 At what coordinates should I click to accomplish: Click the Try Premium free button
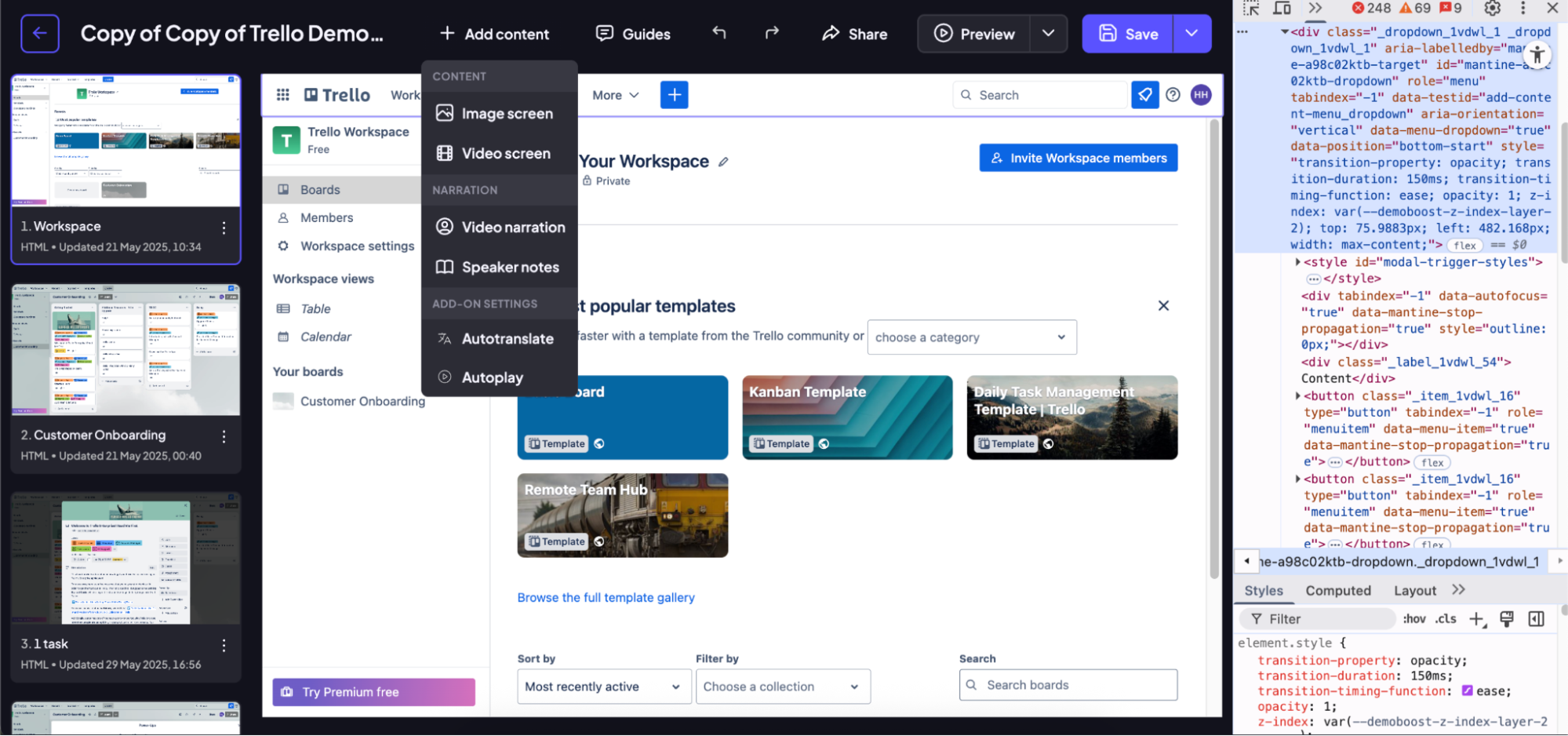[x=373, y=692]
